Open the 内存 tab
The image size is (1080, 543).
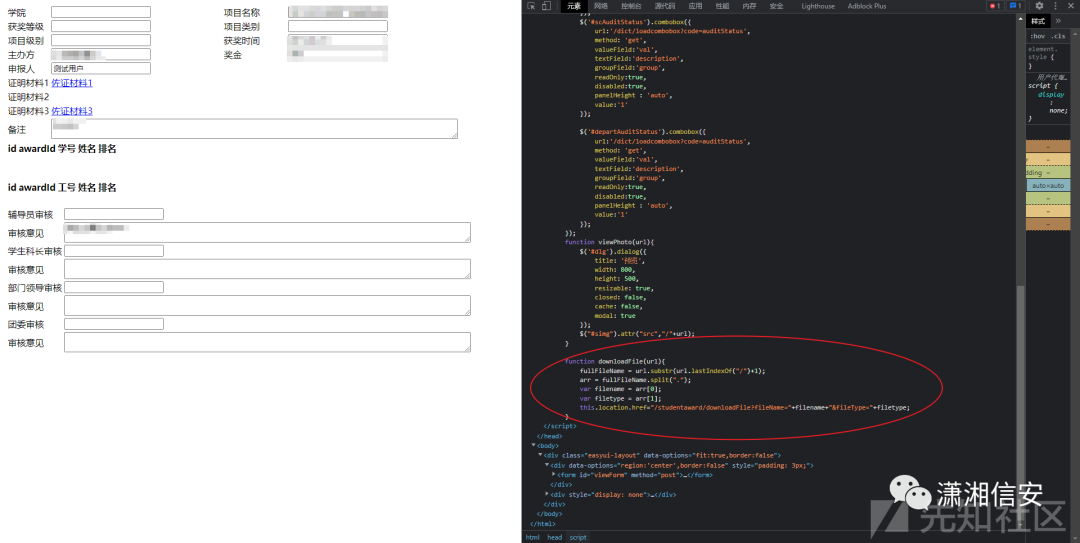[x=749, y=6]
